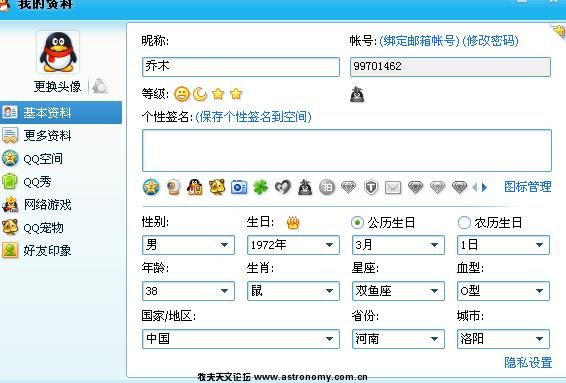Switch to 好友印象 tab

[61, 251]
